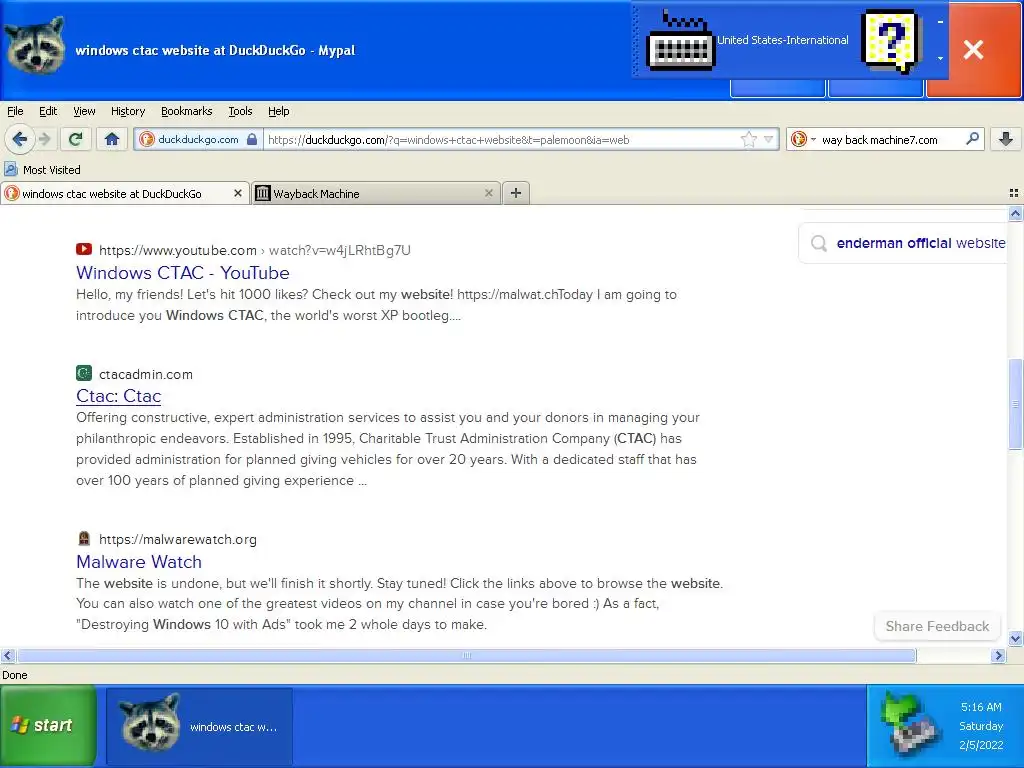Open the Malware Watch result link
This screenshot has height=768, width=1024.
tap(139, 562)
